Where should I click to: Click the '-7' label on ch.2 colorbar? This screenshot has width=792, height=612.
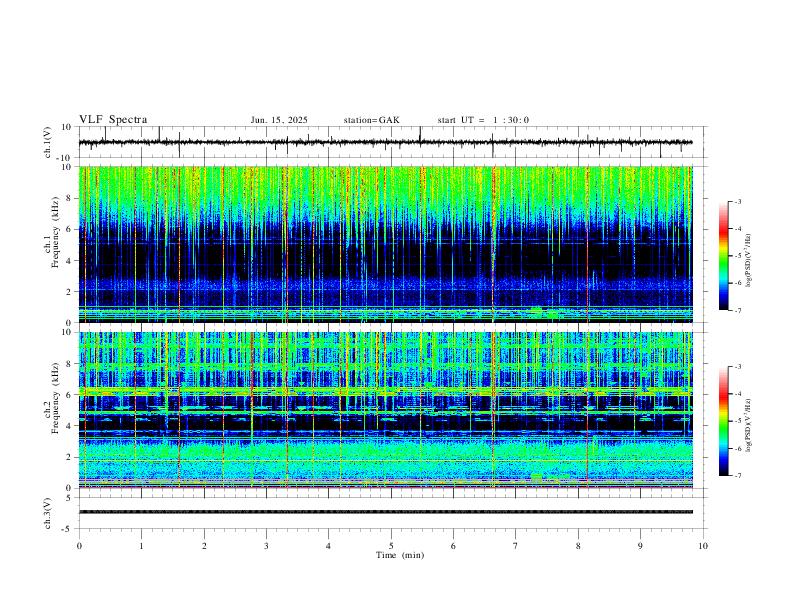pyautogui.click(x=738, y=476)
